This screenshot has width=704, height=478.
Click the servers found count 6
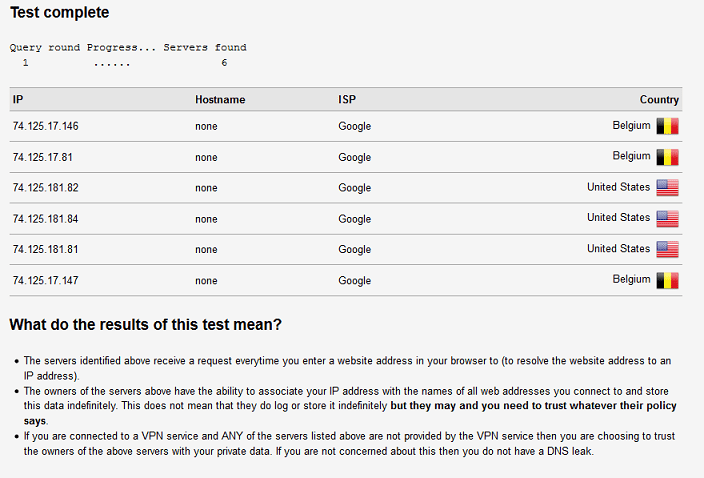(x=224, y=63)
